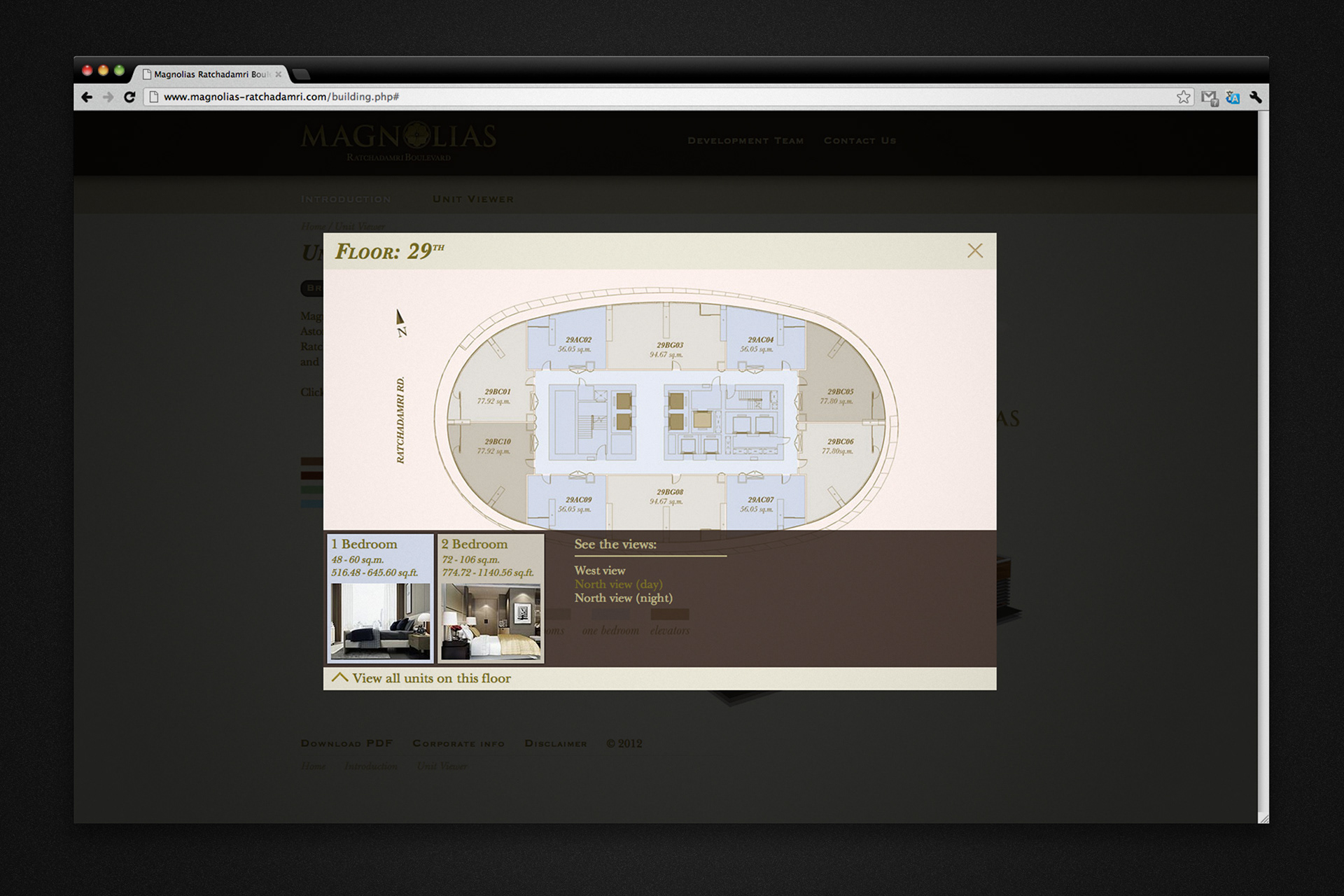The image size is (1344, 896).
Task: Open the North view (night) link
Action: click(623, 598)
